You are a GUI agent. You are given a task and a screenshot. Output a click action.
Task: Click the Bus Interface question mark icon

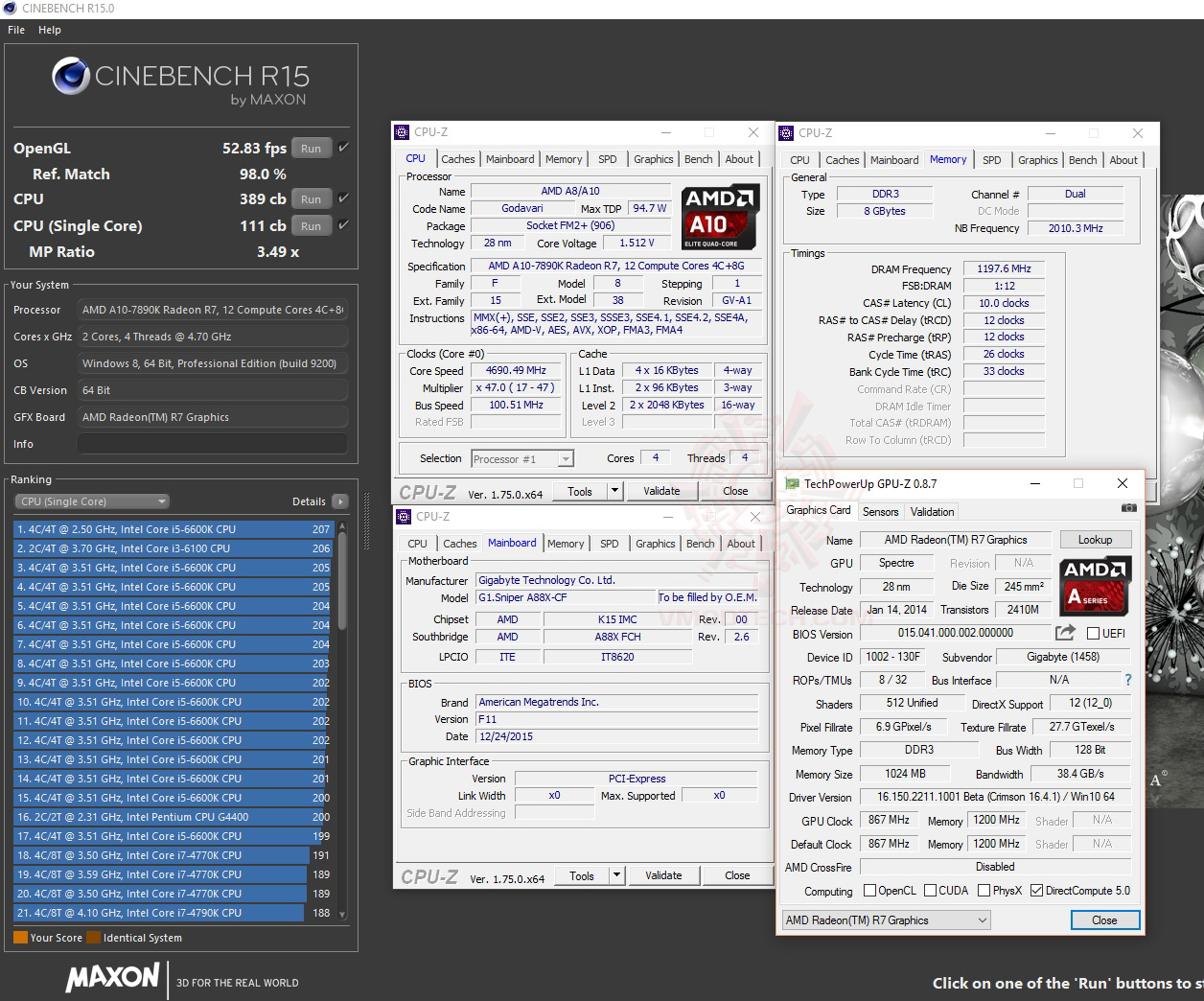coord(1127,680)
